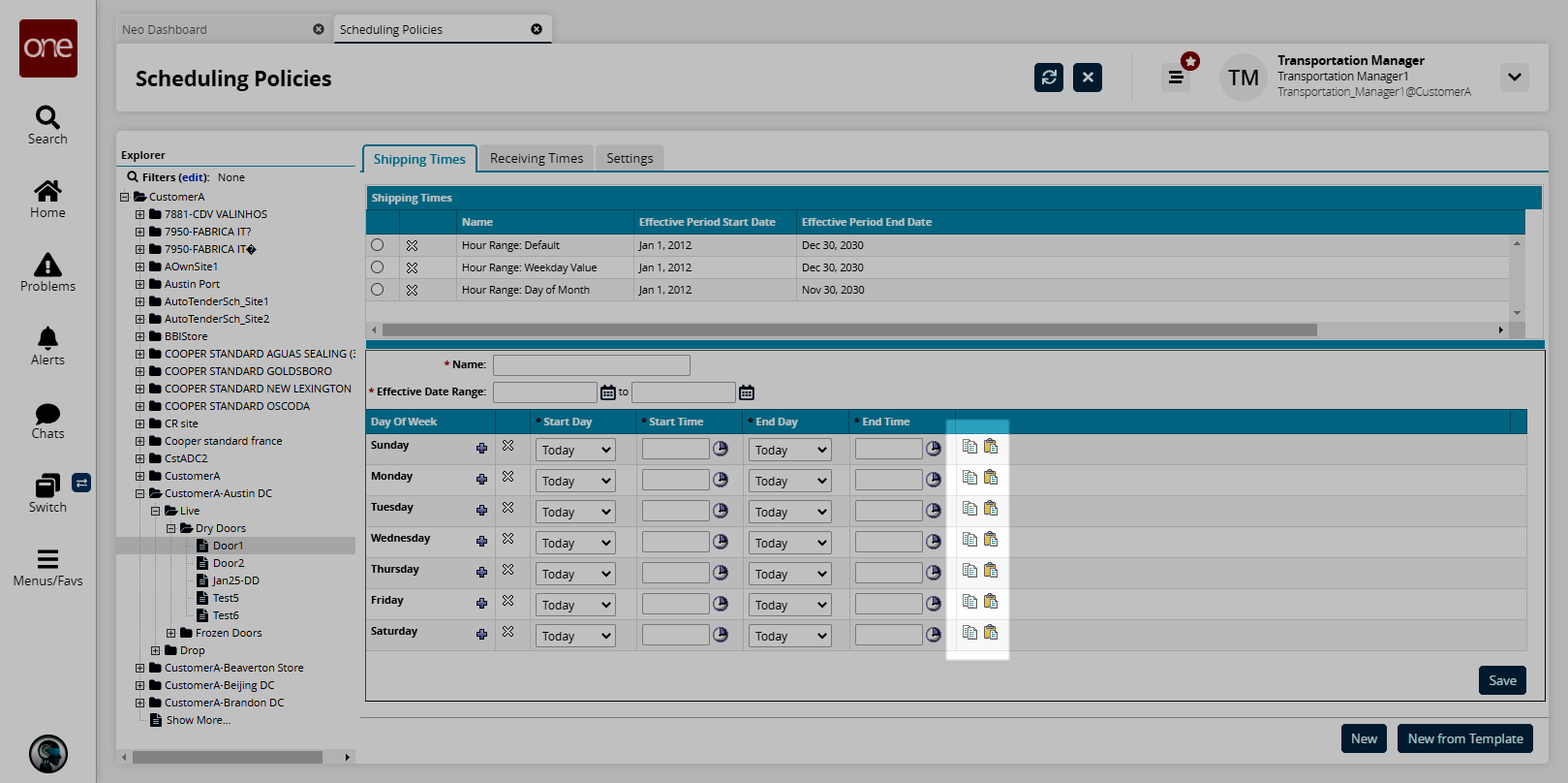Switch to the Settings tab

(630, 158)
